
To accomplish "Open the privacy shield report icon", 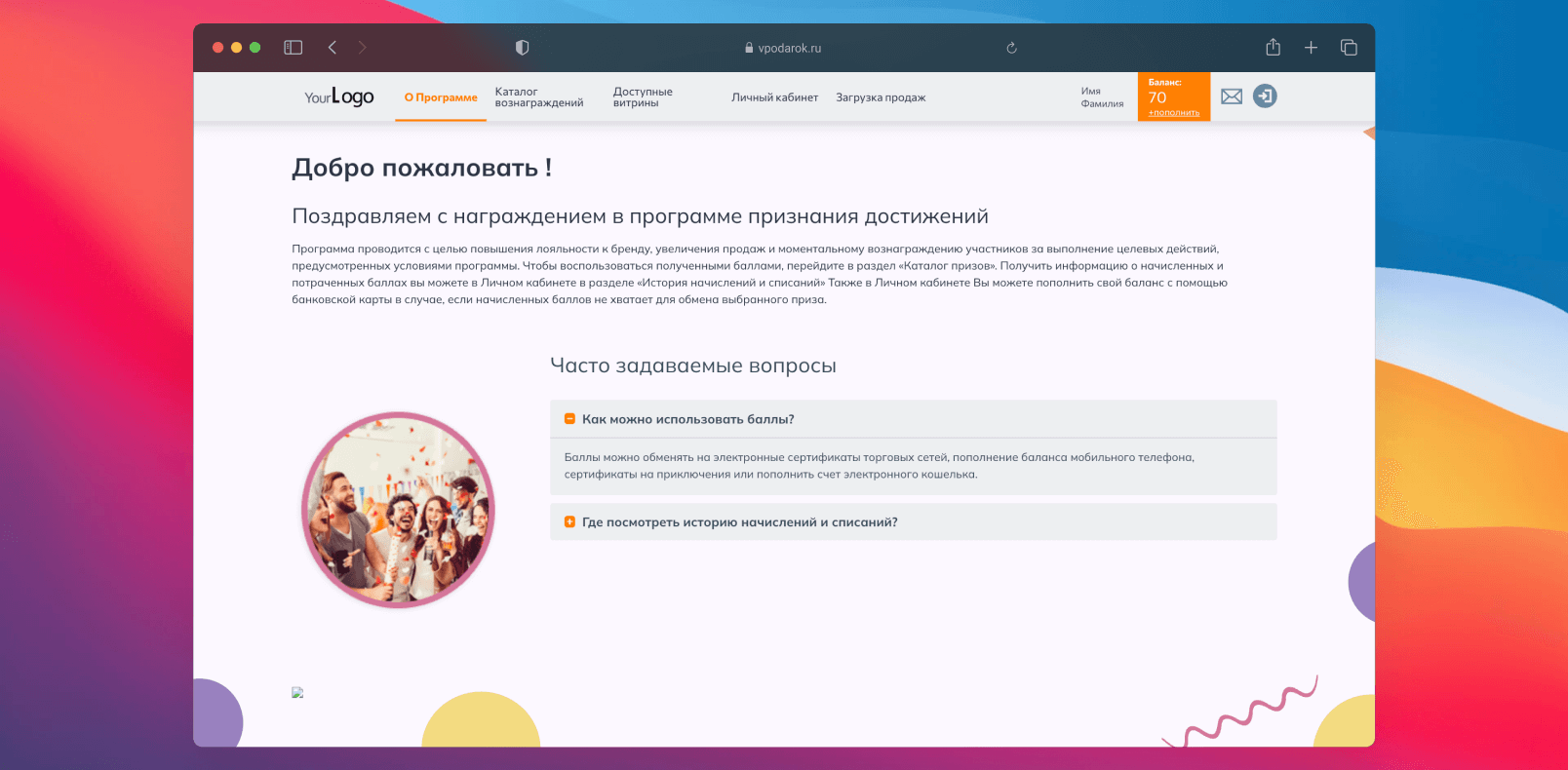I will tap(522, 47).
